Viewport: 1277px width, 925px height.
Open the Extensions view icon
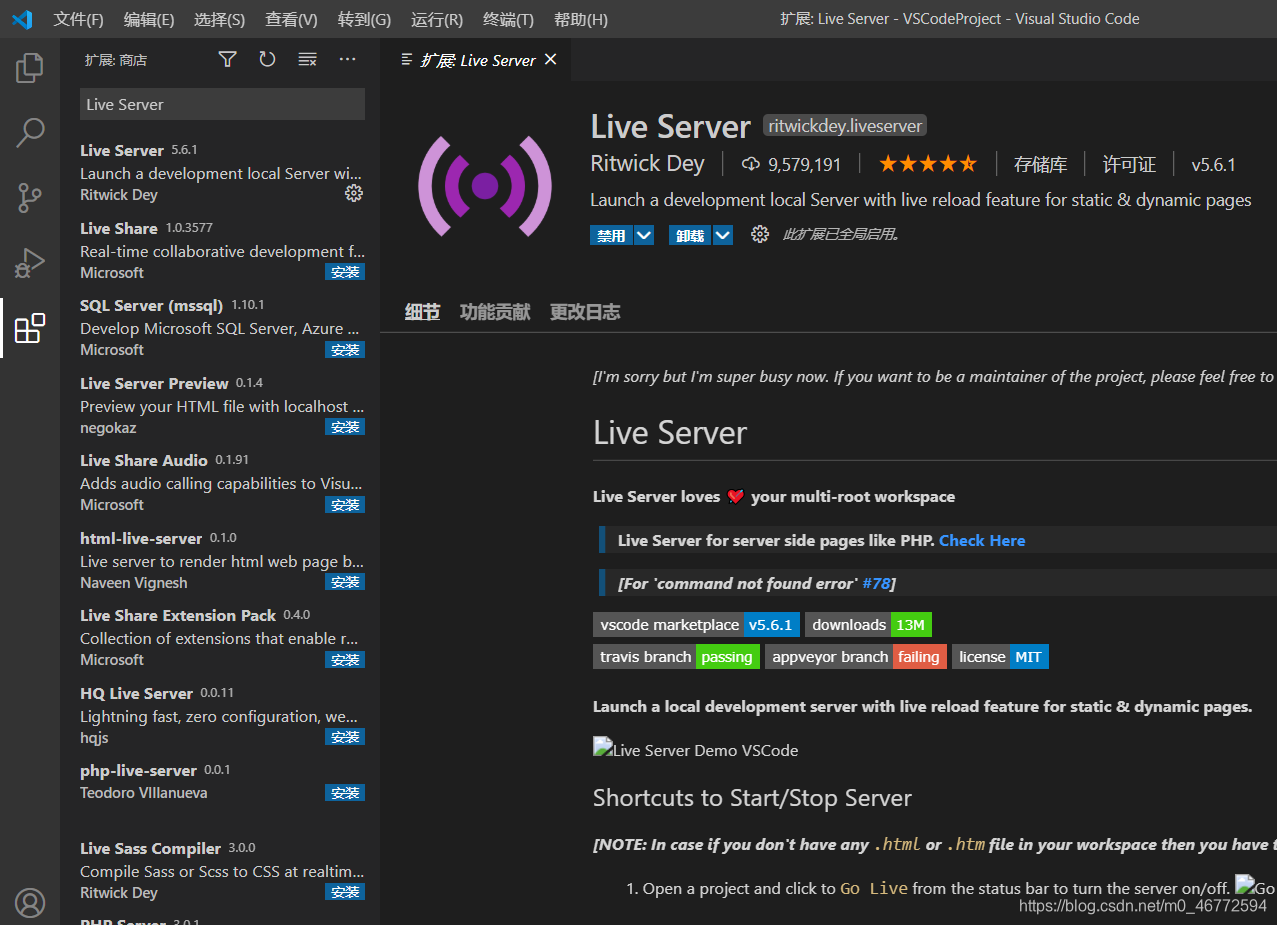(x=30, y=328)
